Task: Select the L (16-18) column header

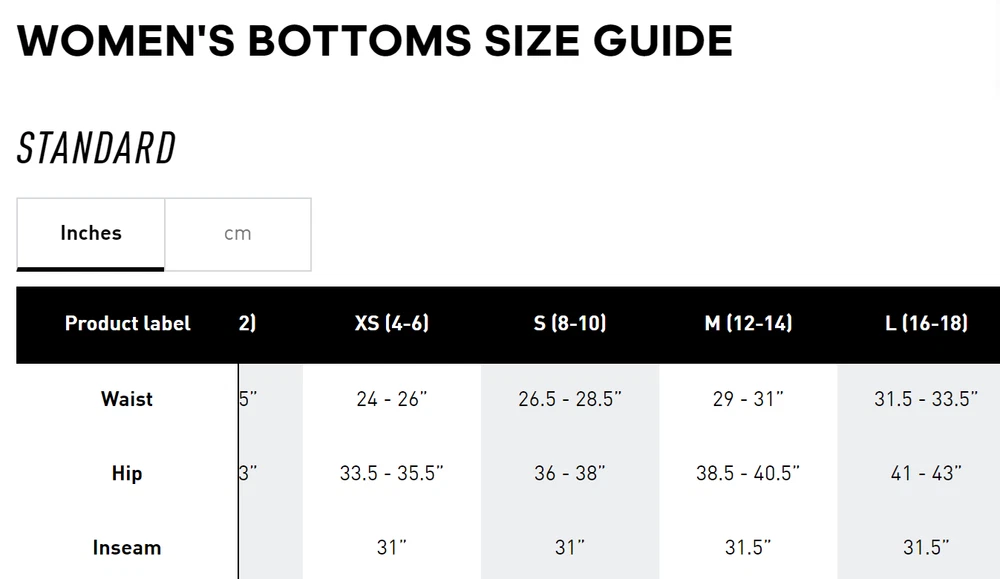Action: click(x=926, y=324)
